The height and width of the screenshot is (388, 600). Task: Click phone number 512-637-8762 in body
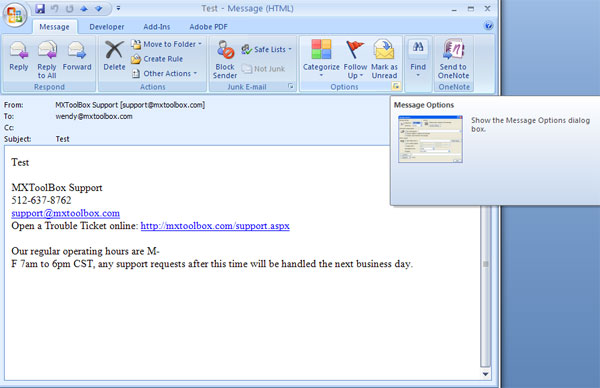[41, 200]
